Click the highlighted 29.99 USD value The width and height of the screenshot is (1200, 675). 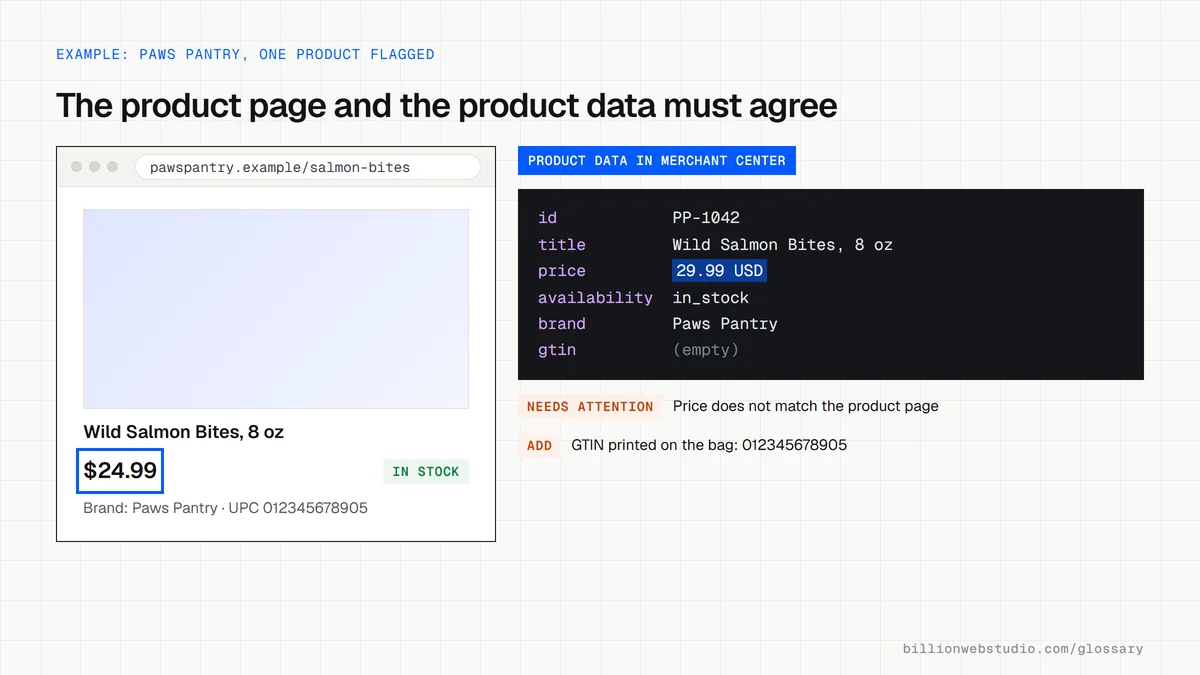tap(719, 271)
